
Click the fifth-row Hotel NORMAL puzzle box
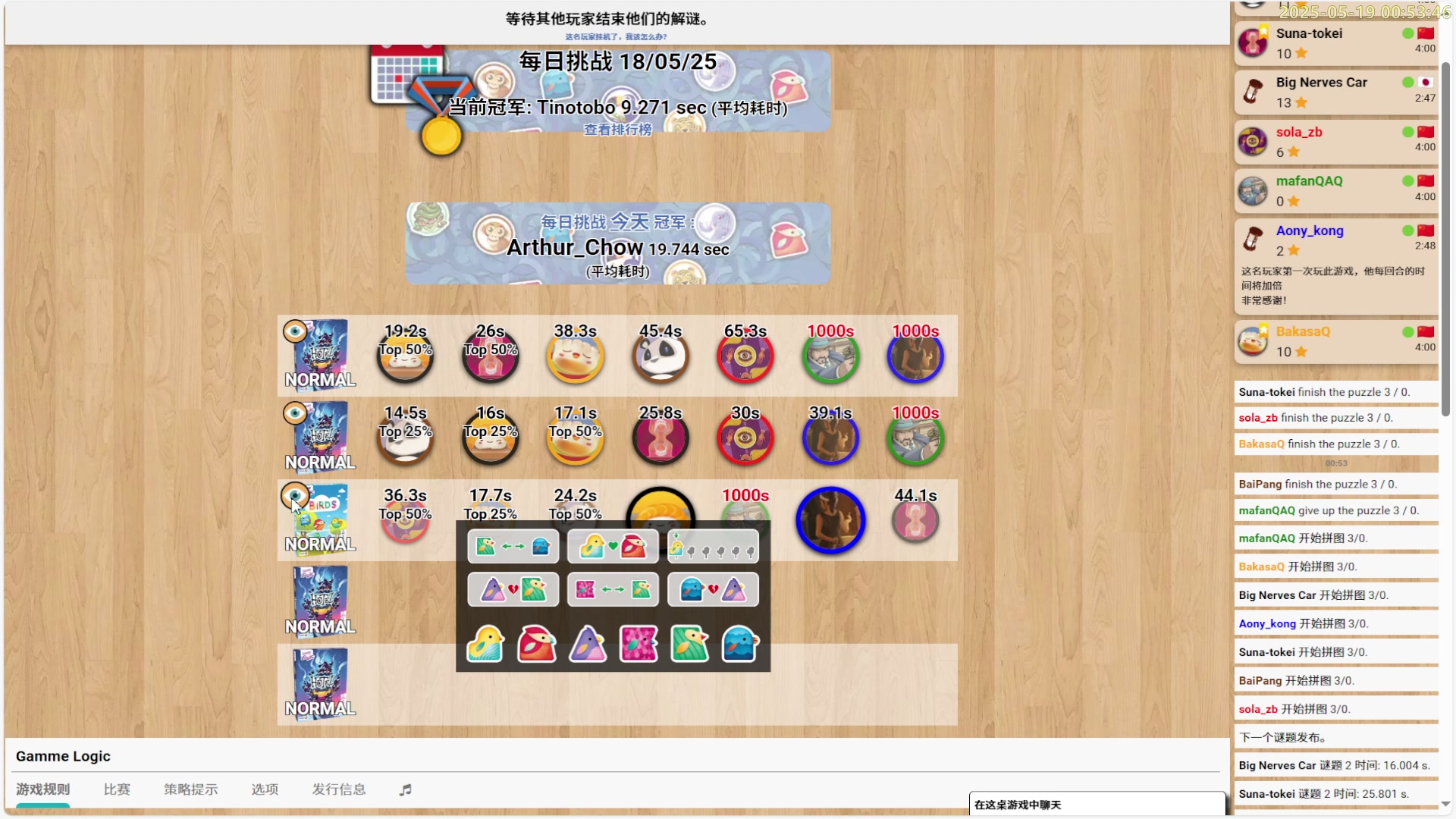(x=321, y=684)
